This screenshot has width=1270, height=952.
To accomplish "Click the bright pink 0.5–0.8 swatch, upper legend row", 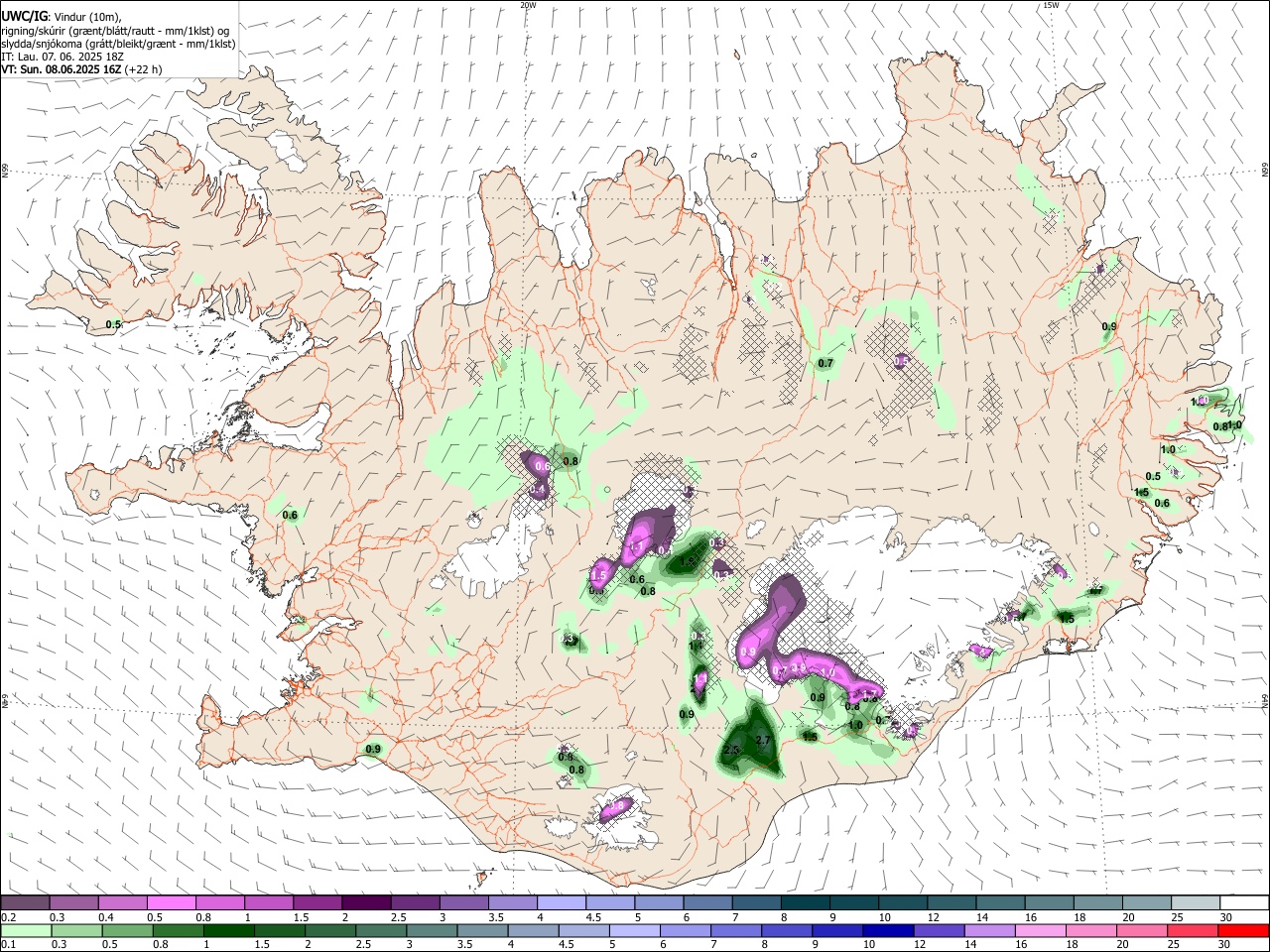I will 171,902.
